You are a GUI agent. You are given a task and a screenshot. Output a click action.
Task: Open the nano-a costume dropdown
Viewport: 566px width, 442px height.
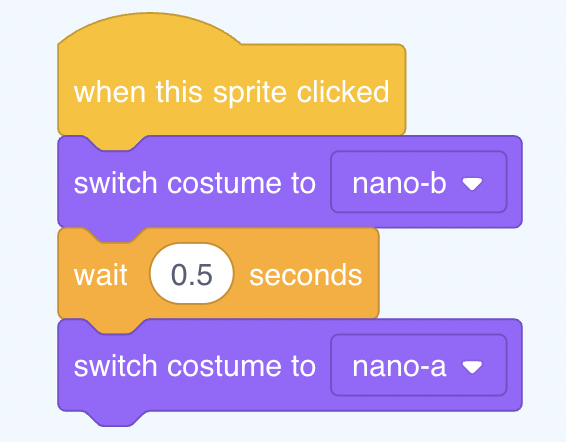(x=419, y=365)
